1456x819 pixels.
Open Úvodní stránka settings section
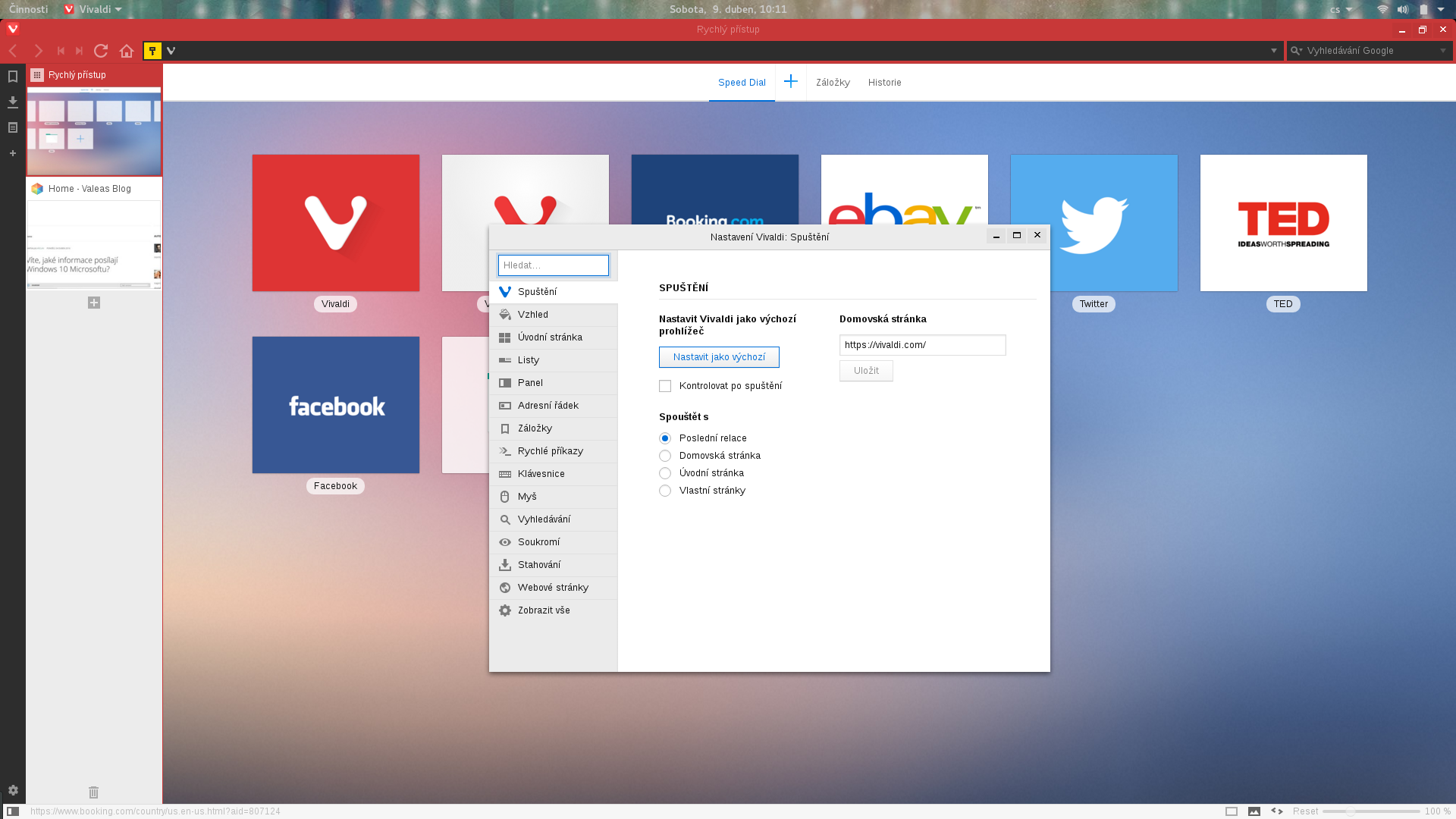tap(554, 337)
